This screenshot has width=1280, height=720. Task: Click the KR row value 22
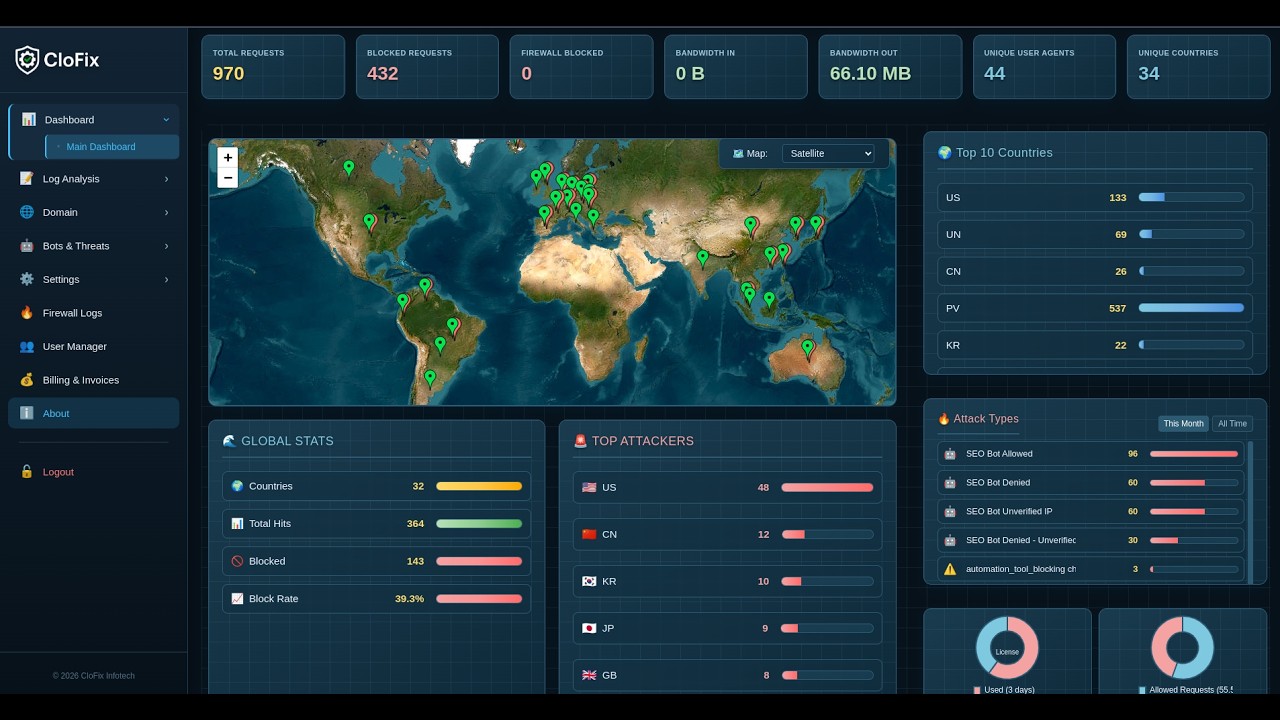pos(1120,345)
